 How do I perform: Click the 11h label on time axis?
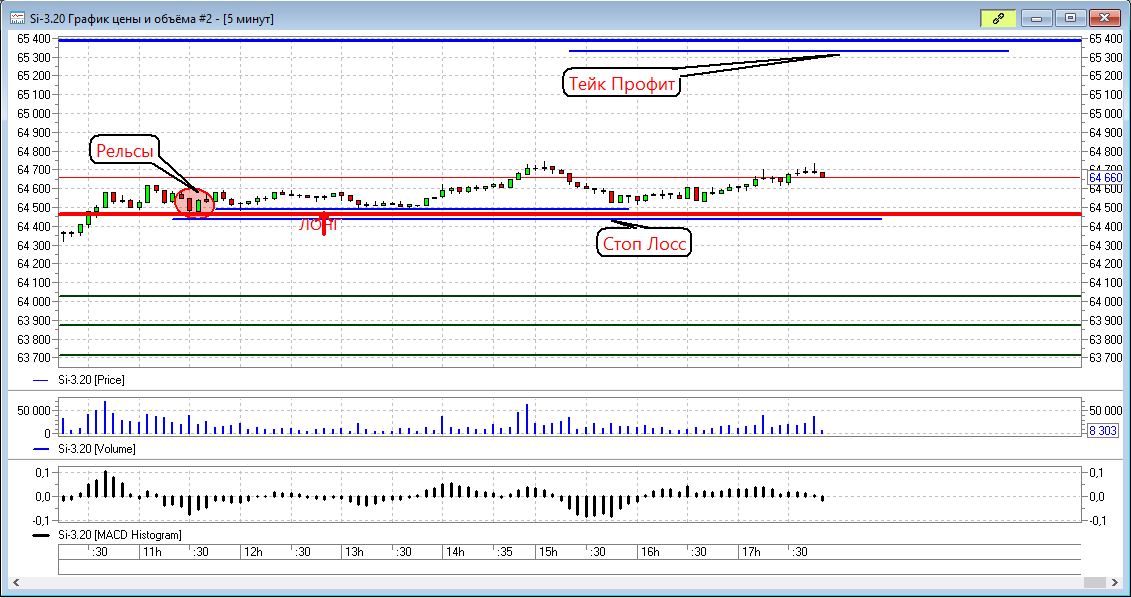(151, 552)
